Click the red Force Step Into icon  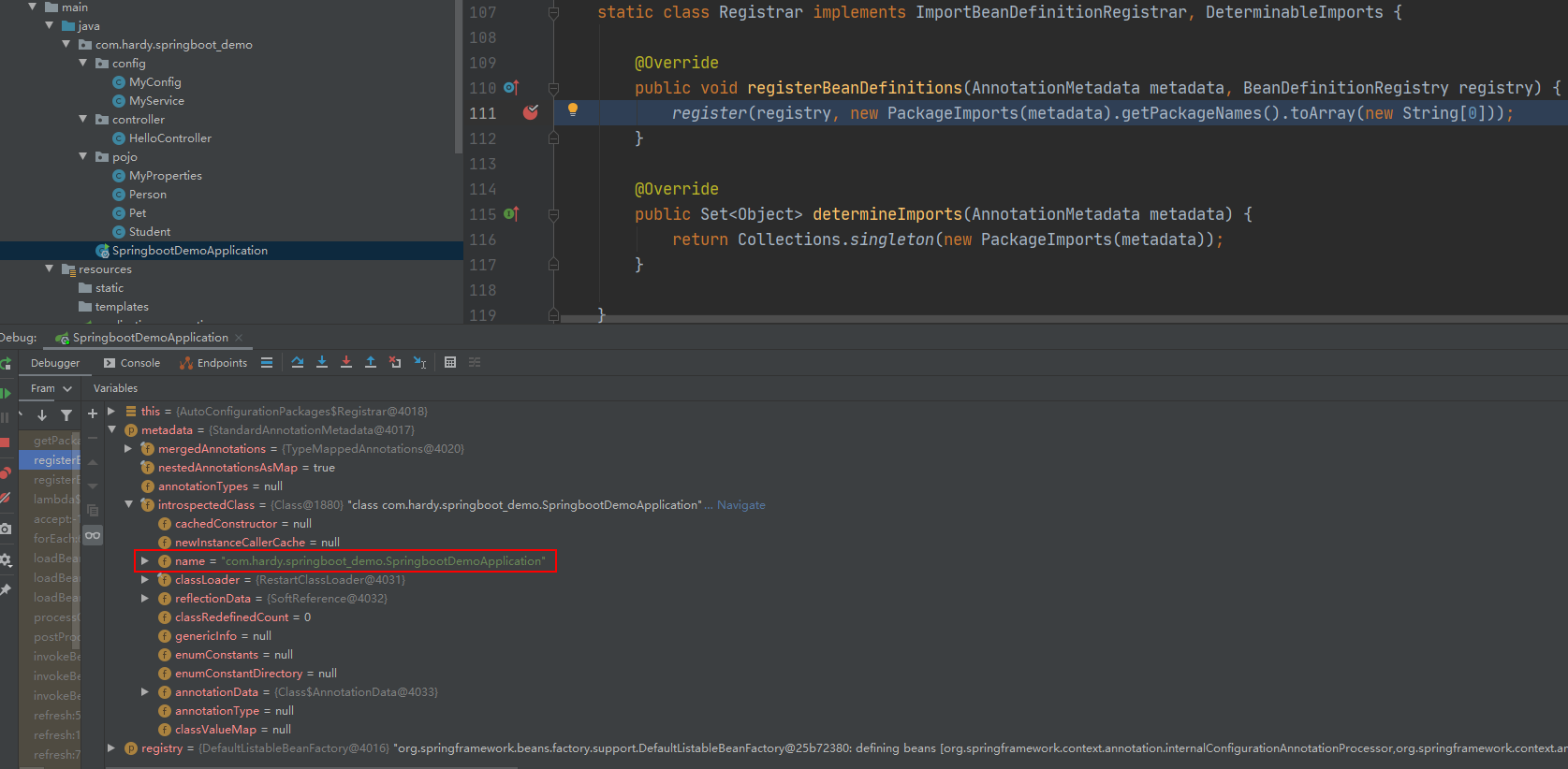pos(346,363)
